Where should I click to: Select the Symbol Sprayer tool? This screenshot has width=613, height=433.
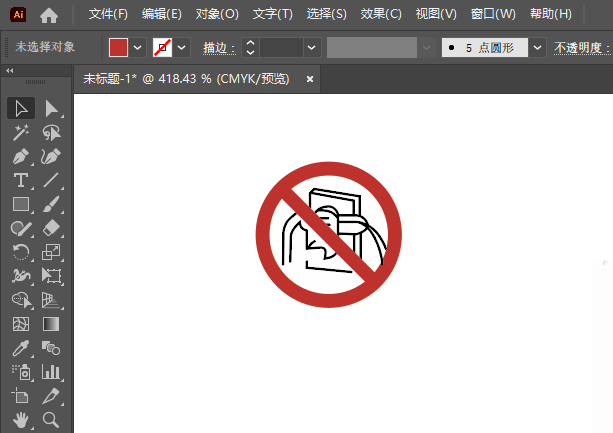tap(21, 372)
